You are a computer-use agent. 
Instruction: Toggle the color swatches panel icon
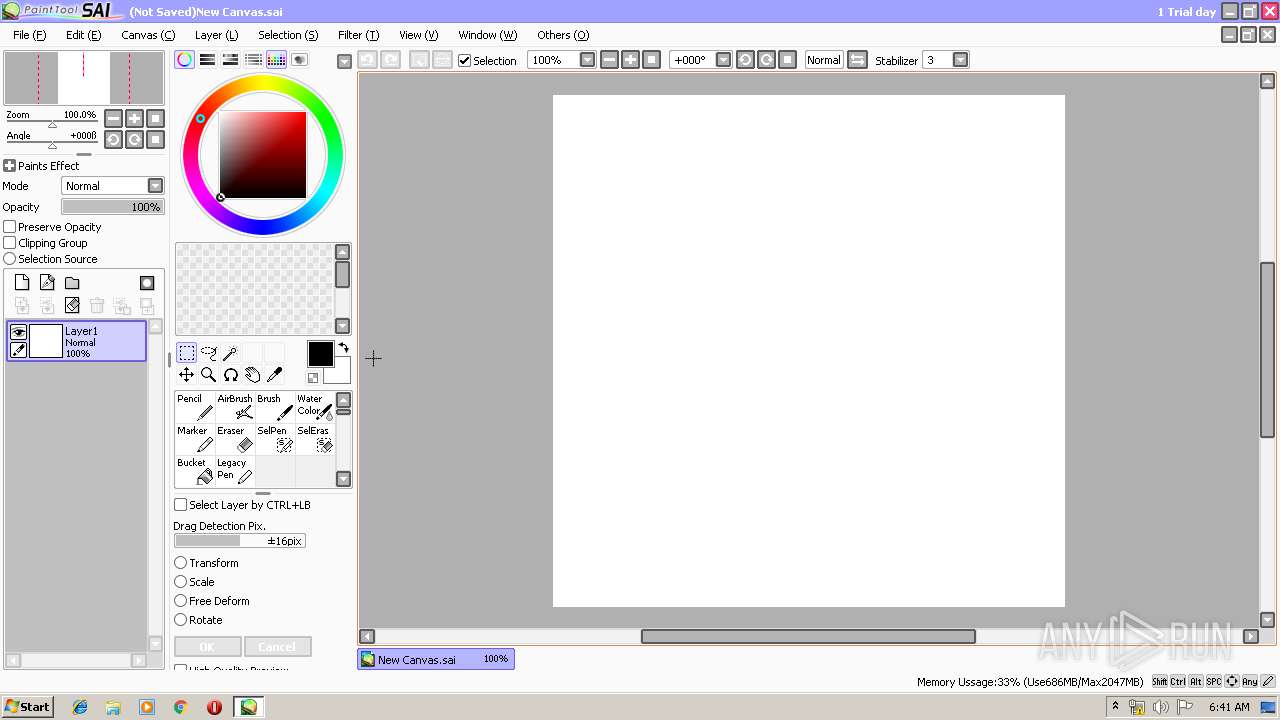pyautogui.click(x=276, y=60)
